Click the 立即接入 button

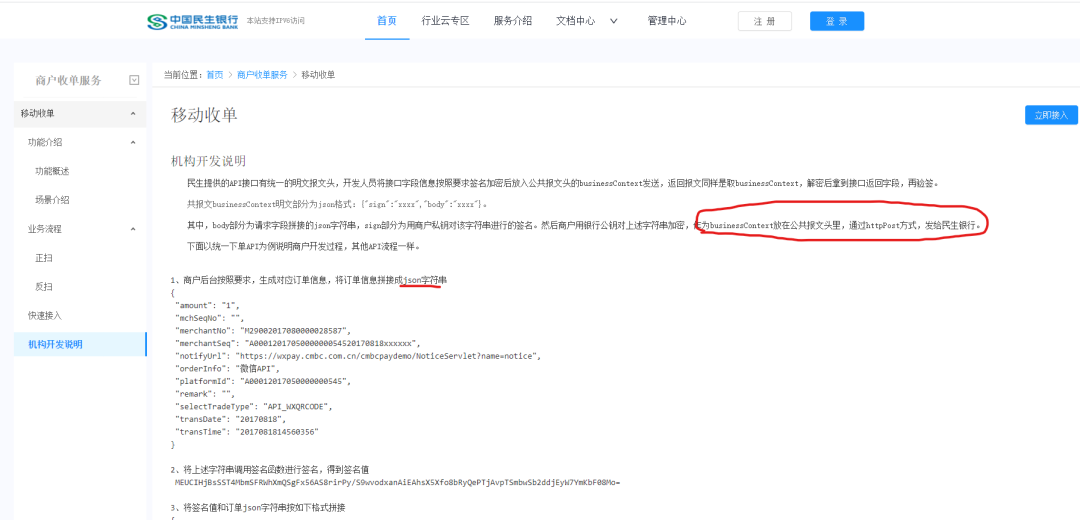point(1051,115)
